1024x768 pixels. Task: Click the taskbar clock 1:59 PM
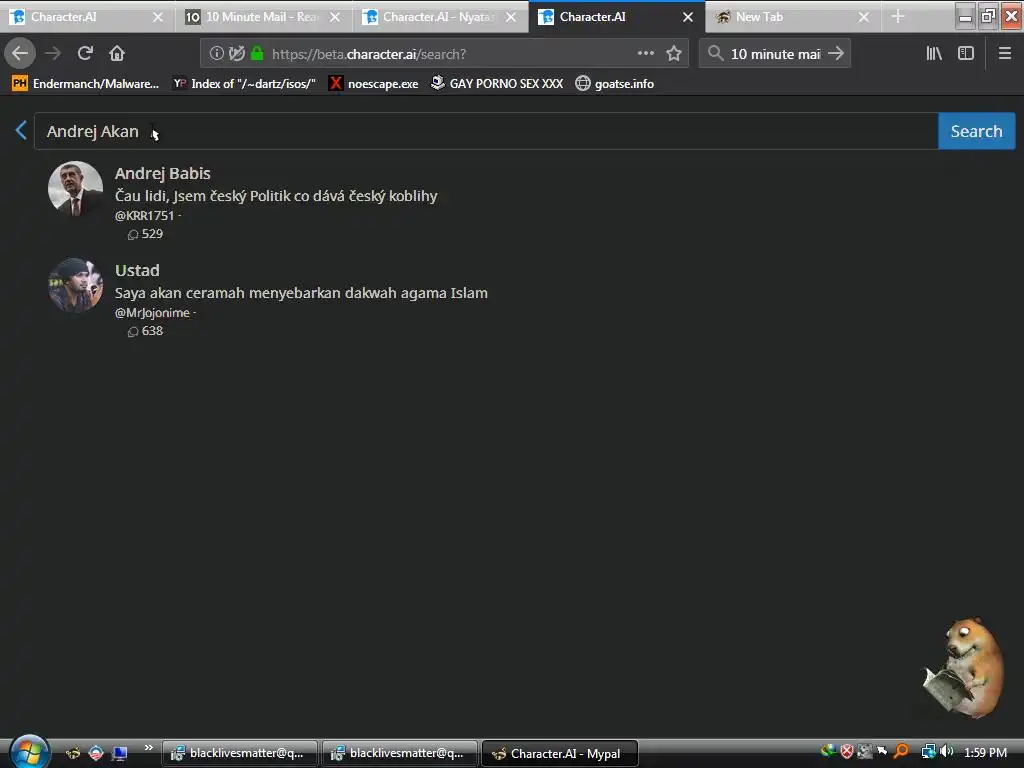tap(985, 752)
